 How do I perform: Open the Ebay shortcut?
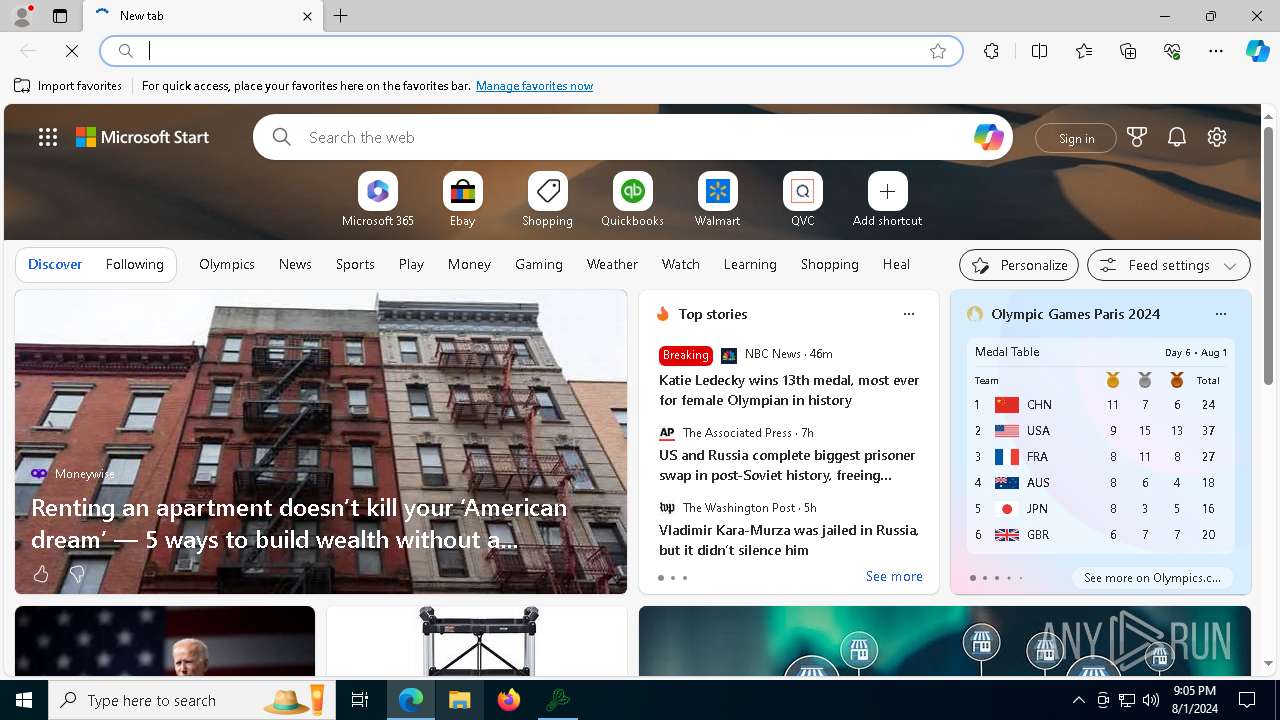(x=462, y=200)
